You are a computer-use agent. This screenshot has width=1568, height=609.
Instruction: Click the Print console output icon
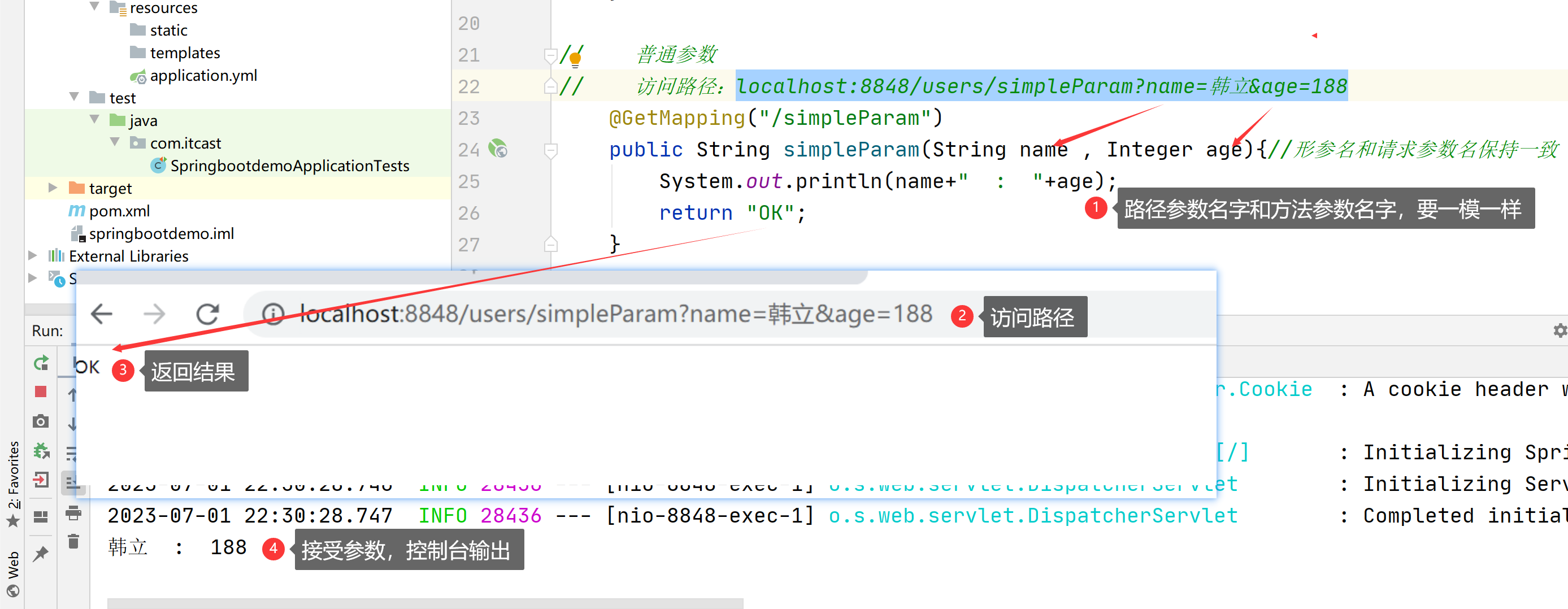[x=73, y=513]
